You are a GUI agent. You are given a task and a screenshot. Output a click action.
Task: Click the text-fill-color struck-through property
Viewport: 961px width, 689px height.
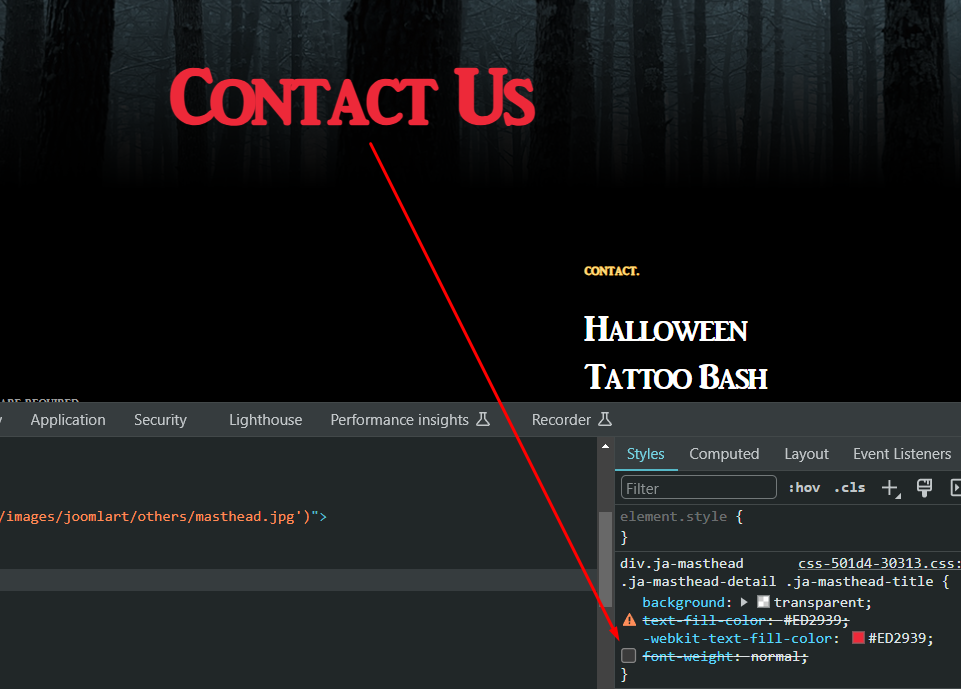(704, 620)
